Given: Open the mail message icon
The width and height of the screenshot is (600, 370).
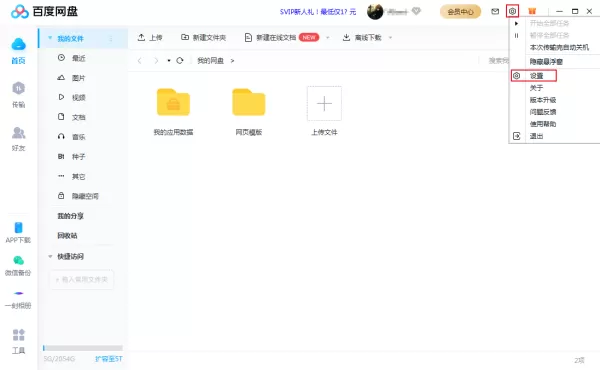Looking at the screenshot, I should [495, 11].
